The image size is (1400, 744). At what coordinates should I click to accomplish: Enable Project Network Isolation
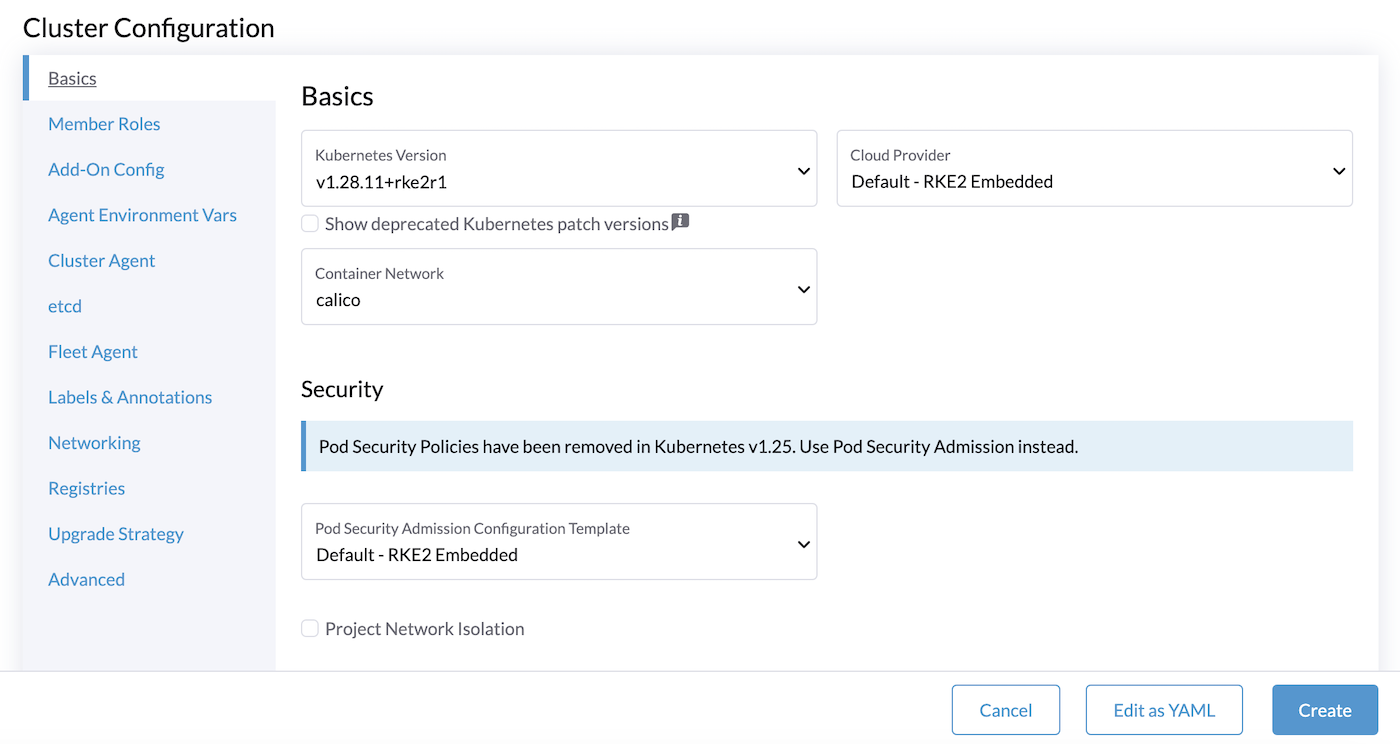[x=310, y=628]
